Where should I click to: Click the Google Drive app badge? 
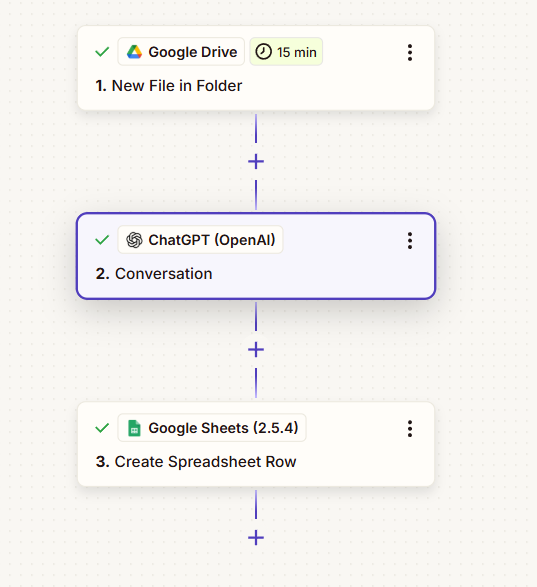pos(181,52)
